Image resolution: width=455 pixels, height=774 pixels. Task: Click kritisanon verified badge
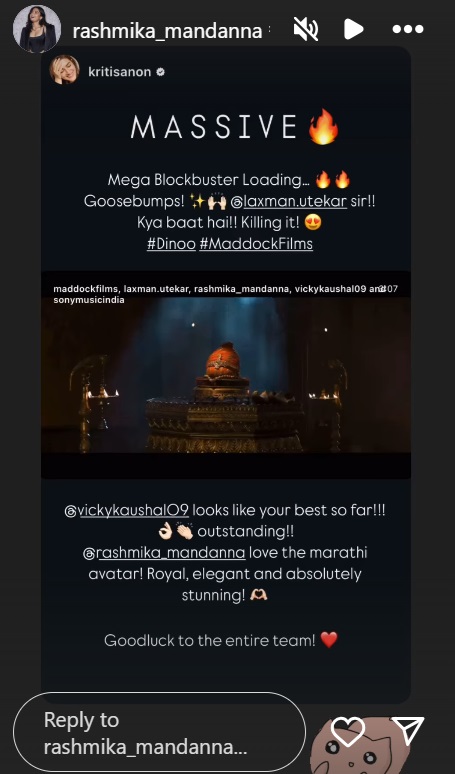[160, 72]
